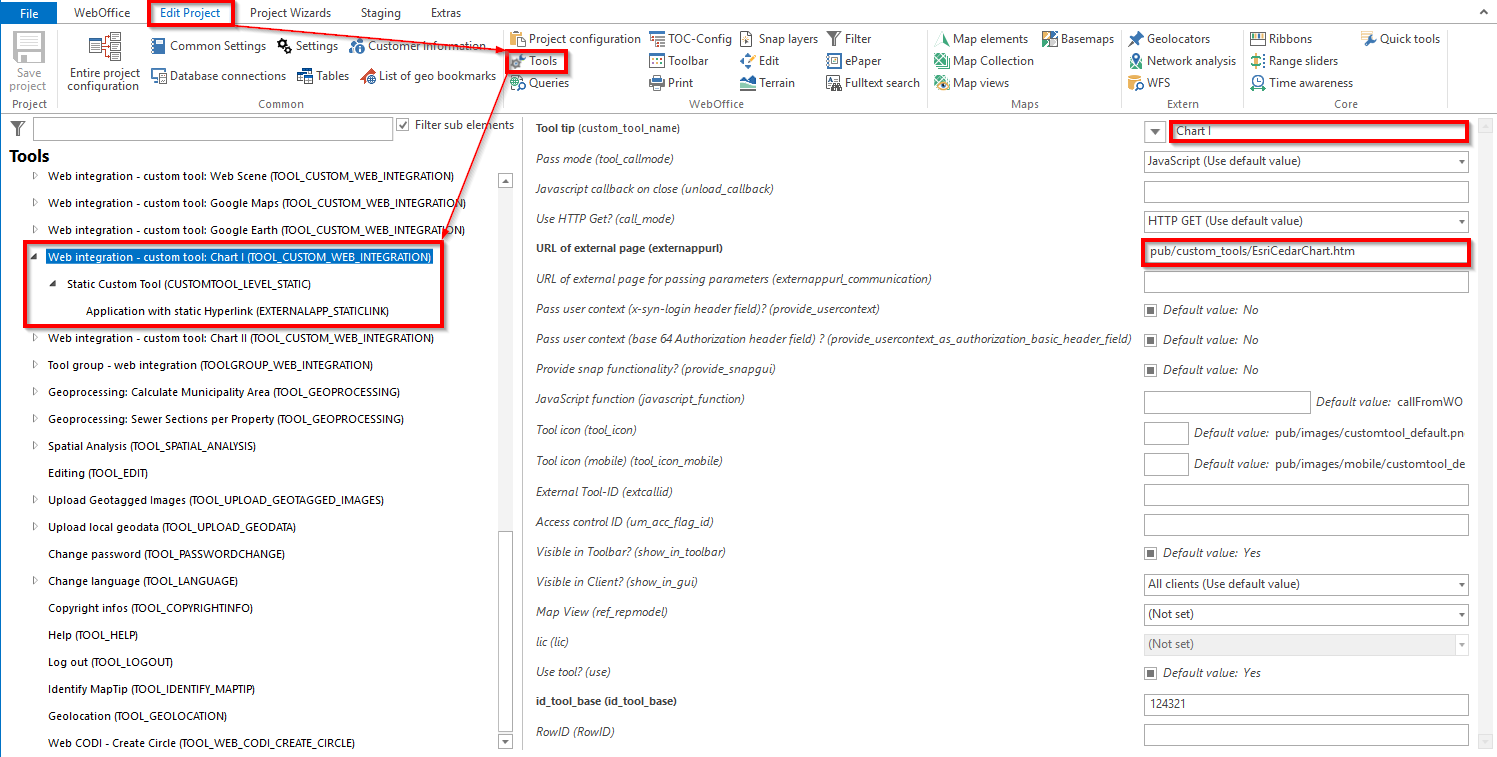Open the Network analysis tool
The image size is (1497, 757).
pos(1182,60)
